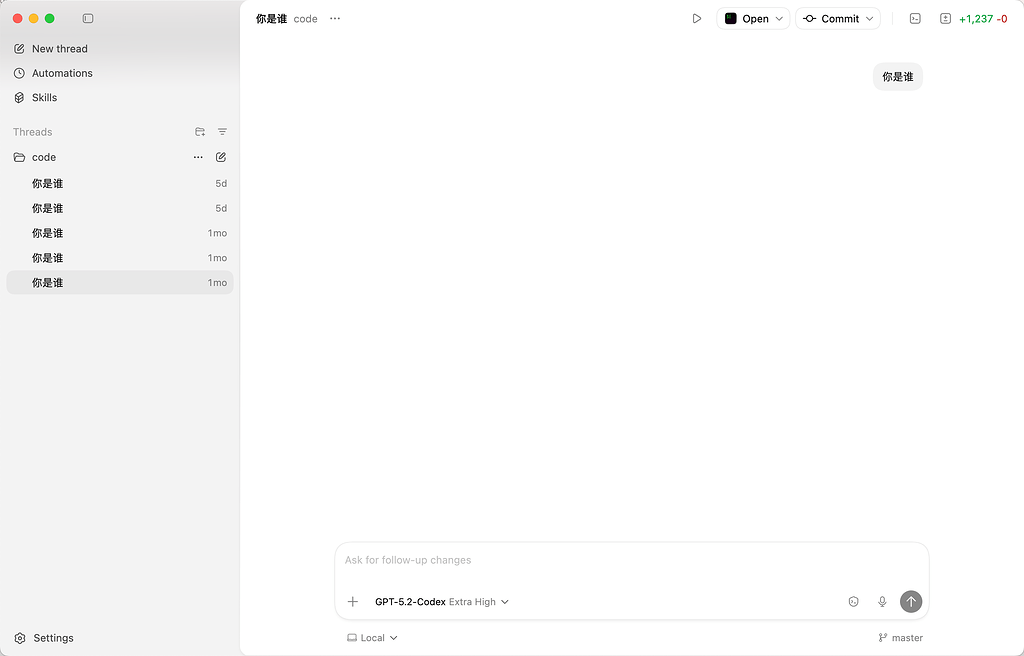The width and height of the screenshot is (1024, 656).
Task: Create new thread in code folder
Action: tap(221, 157)
